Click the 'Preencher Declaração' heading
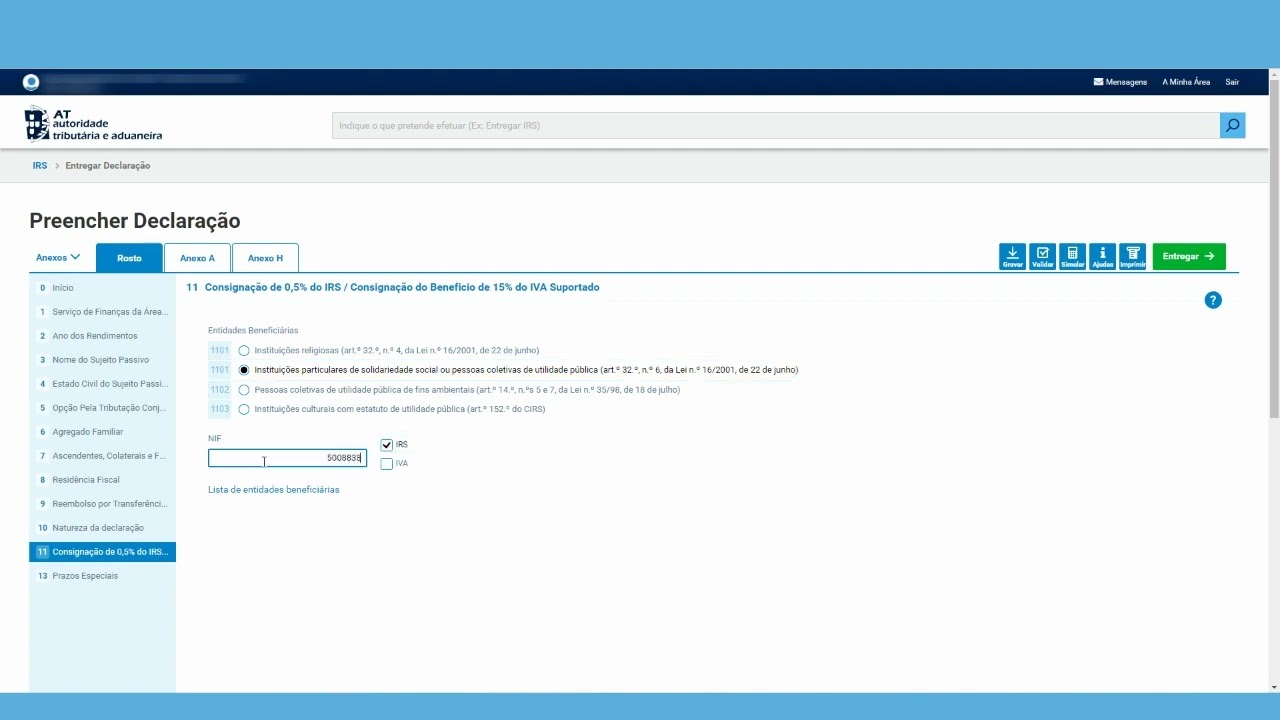Viewport: 1280px width, 720px height. [x=135, y=221]
